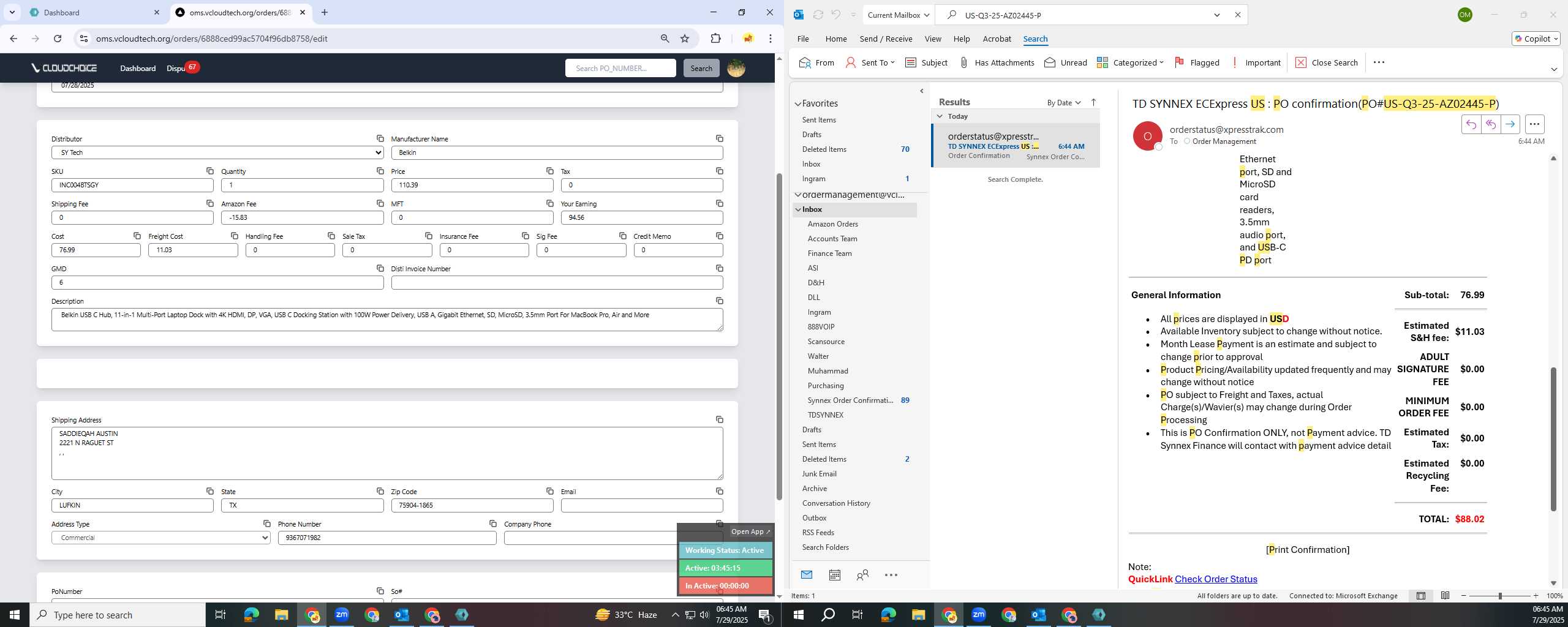Open Dashboard link in CloudChoice navbar

tap(138, 68)
